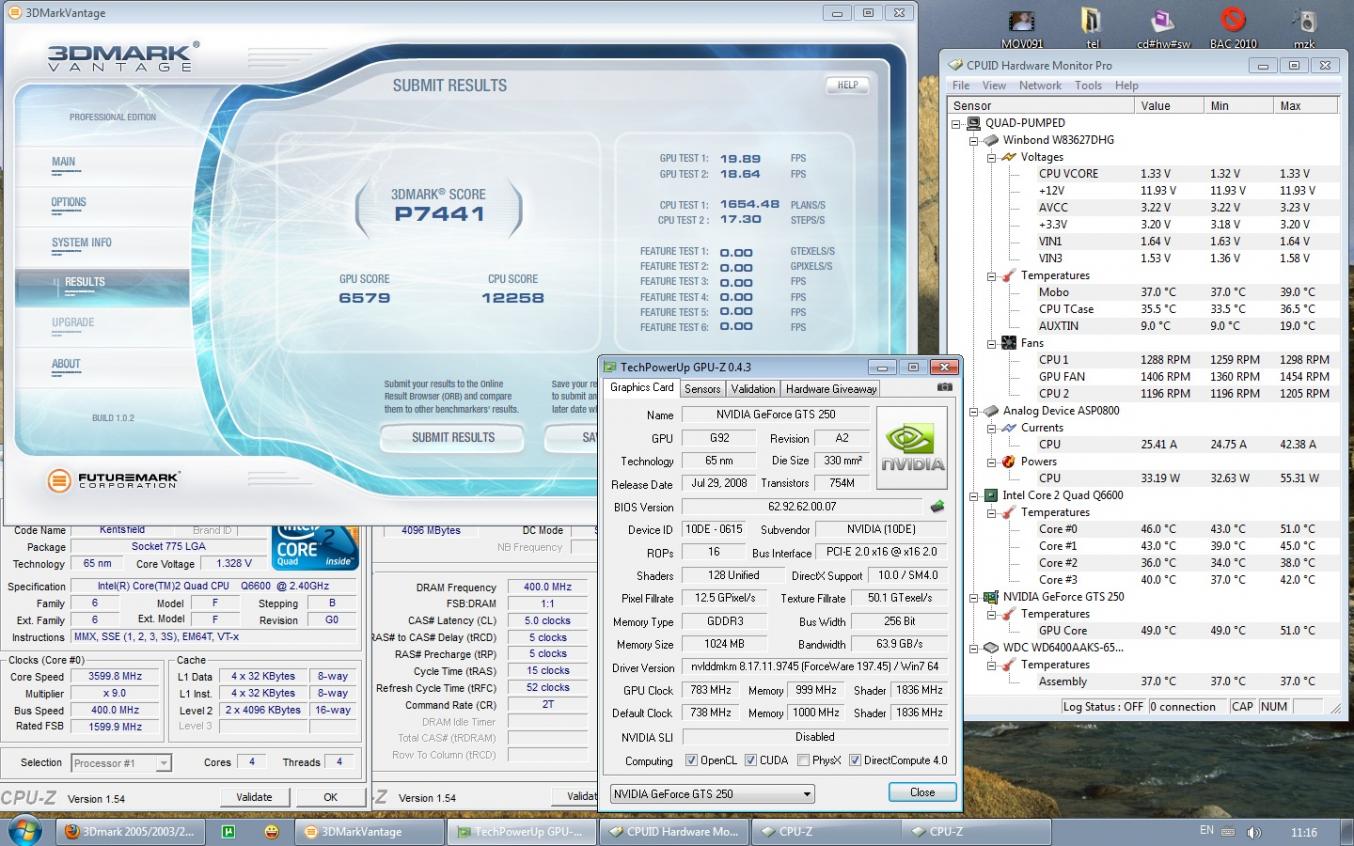Image resolution: width=1354 pixels, height=846 pixels.
Task: Click the Validate button in CPU-Z
Action: tap(254, 797)
